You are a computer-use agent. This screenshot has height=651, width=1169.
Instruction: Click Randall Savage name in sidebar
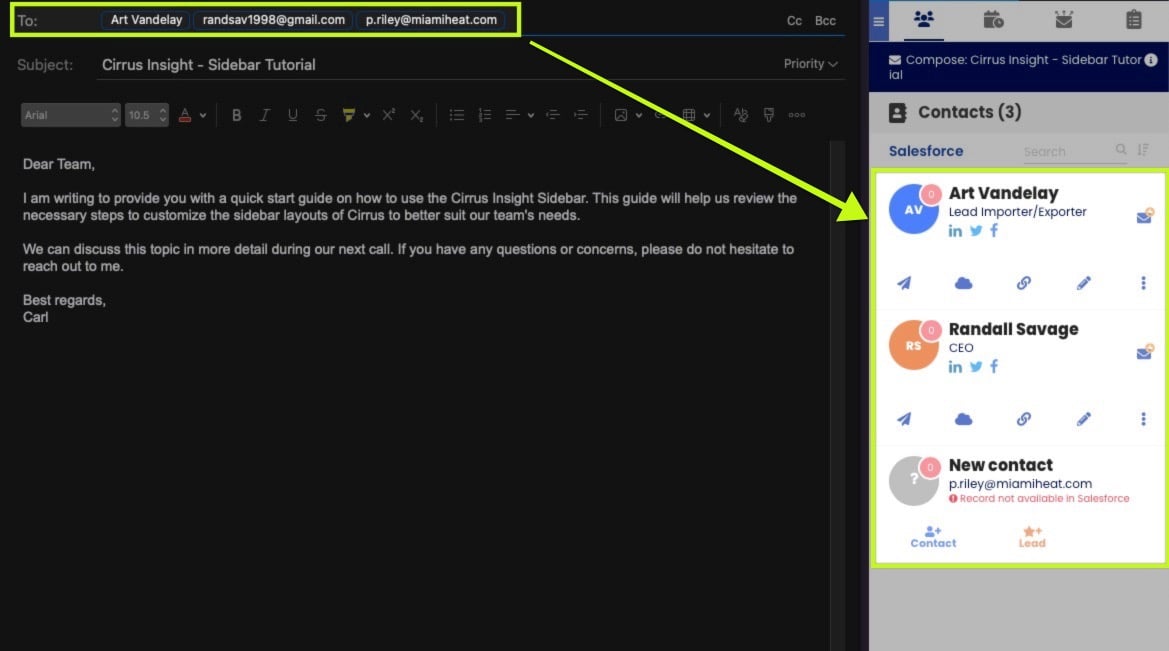coord(1013,329)
